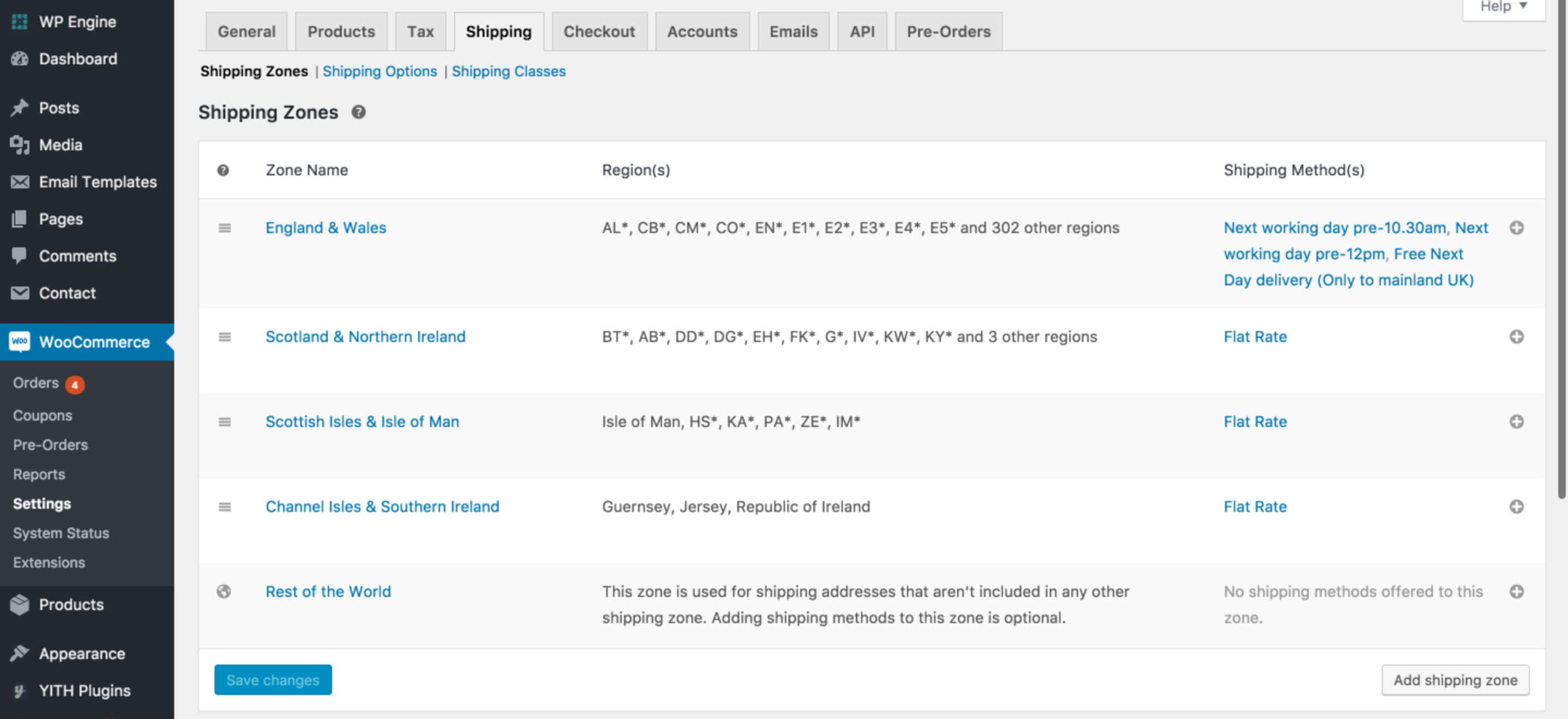The width and height of the screenshot is (1568, 719).
Task: Click the Channel Isles & Southern Ireland plus icon
Action: (1516, 507)
